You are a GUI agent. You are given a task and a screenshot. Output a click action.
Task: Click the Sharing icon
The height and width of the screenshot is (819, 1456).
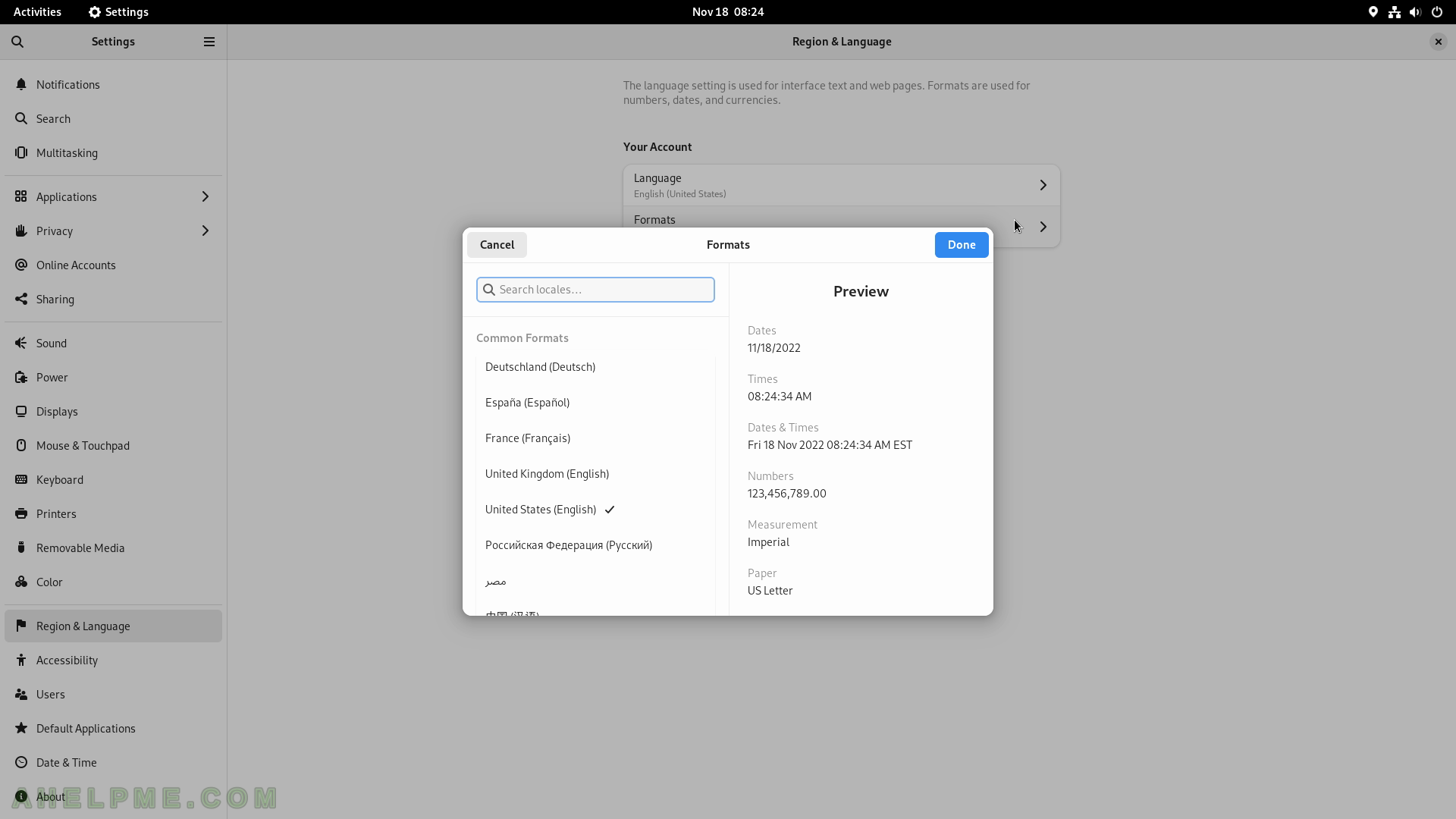(x=21, y=299)
